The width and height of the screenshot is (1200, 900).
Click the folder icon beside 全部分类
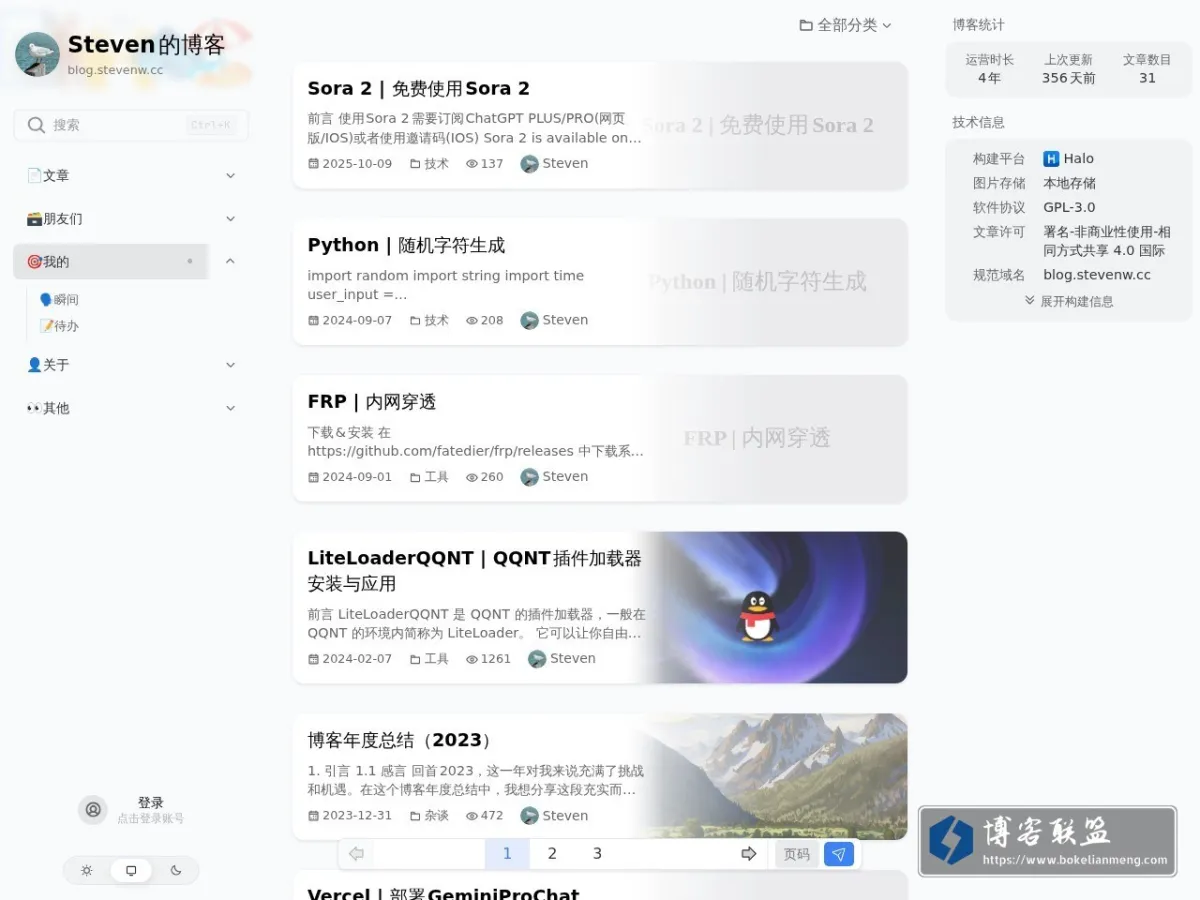point(806,25)
